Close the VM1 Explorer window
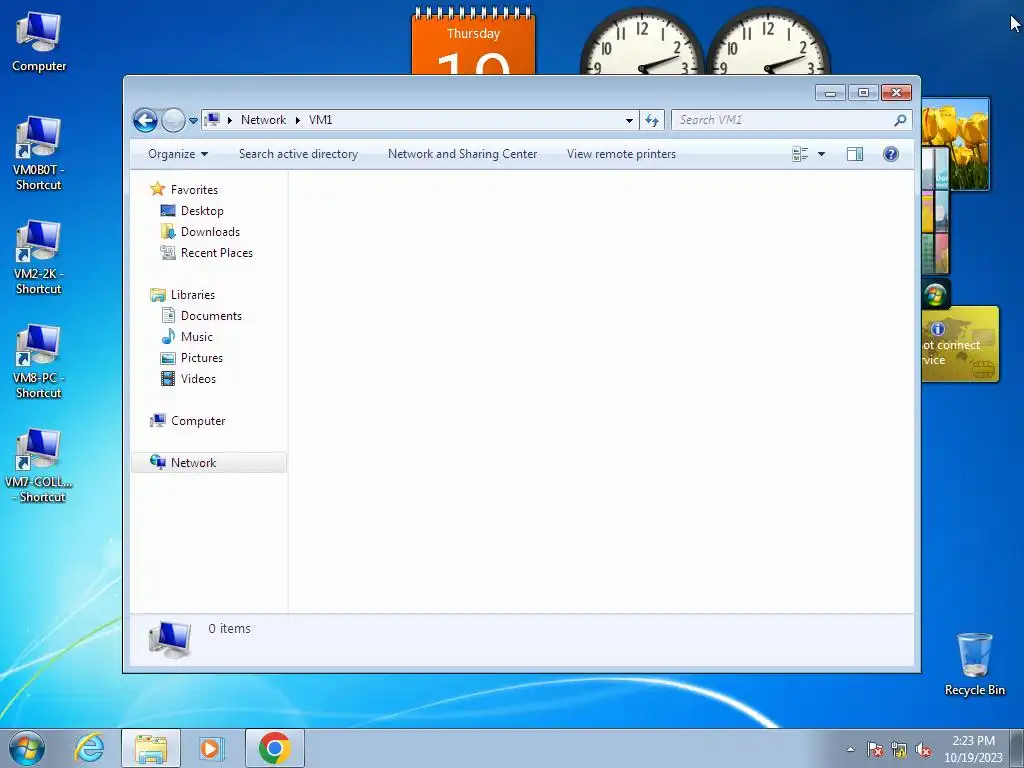The width and height of the screenshot is (1024, 768). [x=896, y=93]
